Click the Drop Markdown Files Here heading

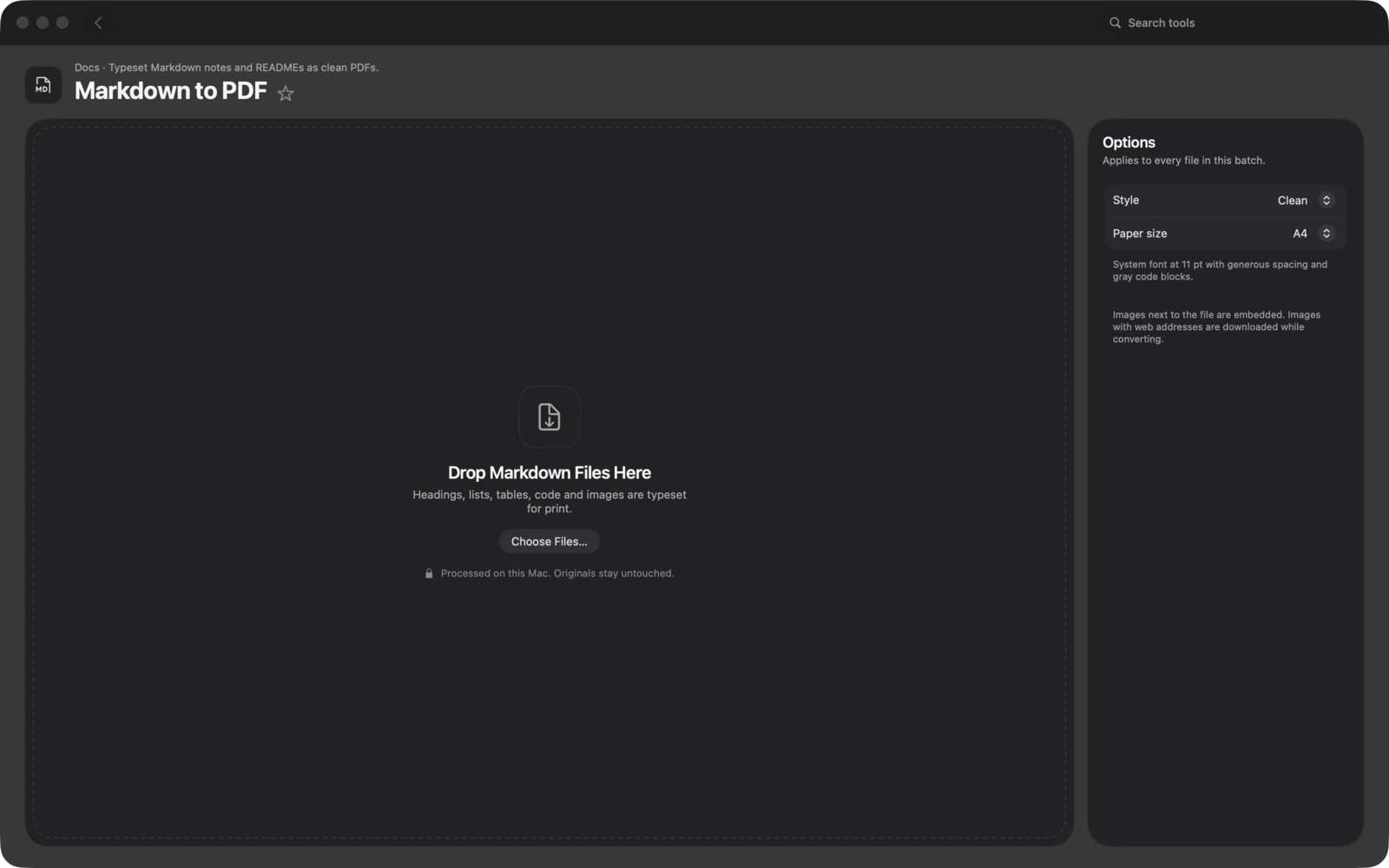(550, 473)
